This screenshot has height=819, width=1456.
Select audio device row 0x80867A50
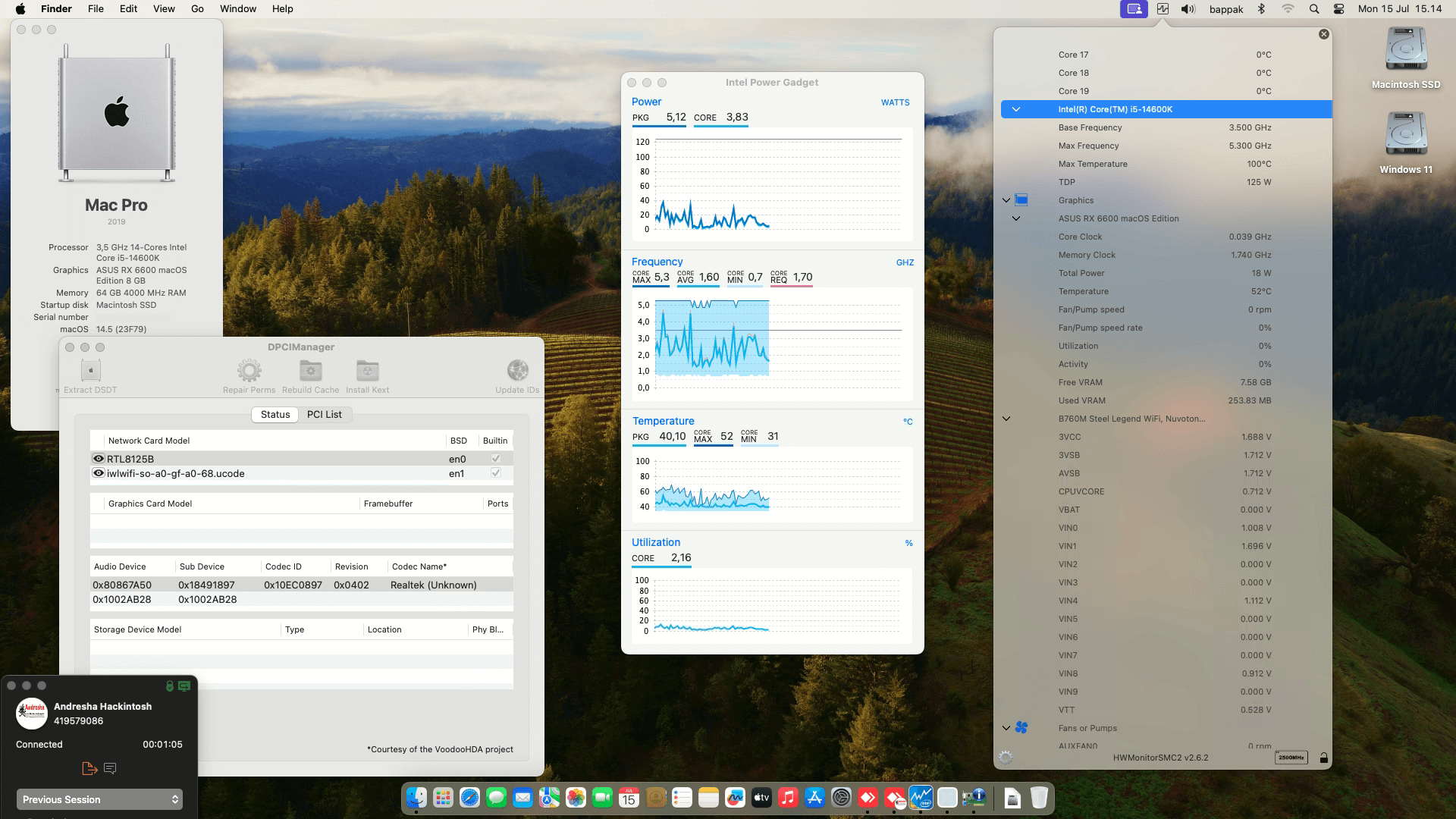pos(302,585)
